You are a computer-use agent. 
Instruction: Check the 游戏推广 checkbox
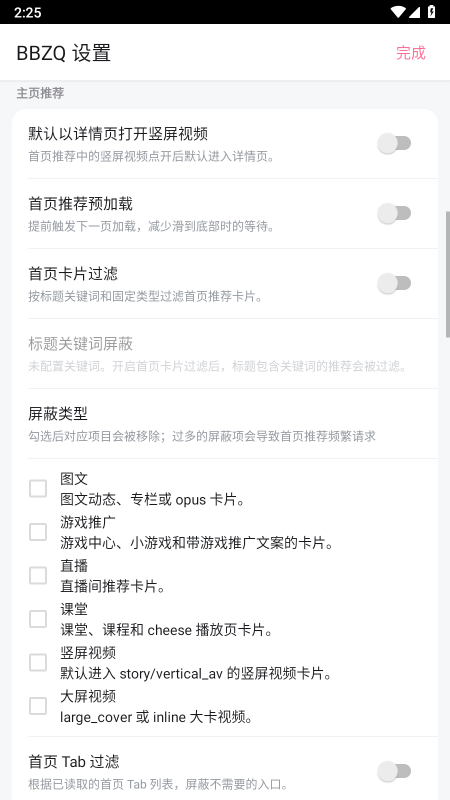[38, 532]
